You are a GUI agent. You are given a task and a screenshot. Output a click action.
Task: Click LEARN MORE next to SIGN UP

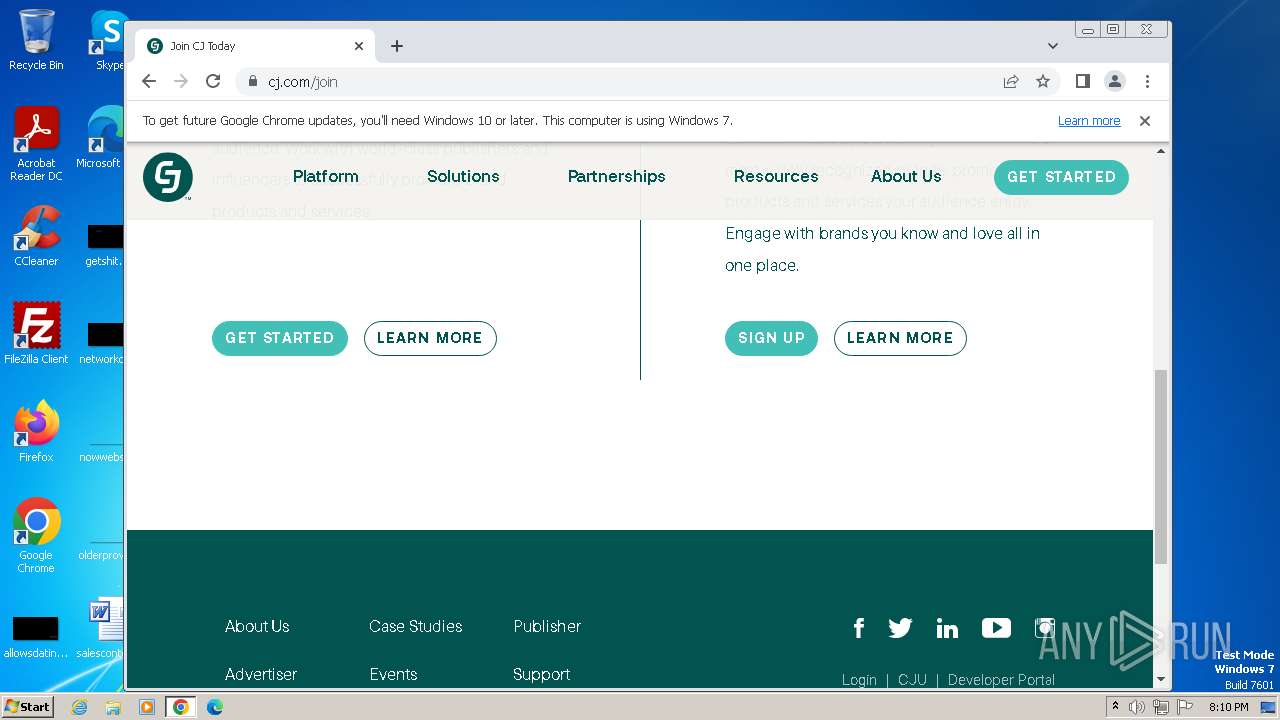[900, 338]
